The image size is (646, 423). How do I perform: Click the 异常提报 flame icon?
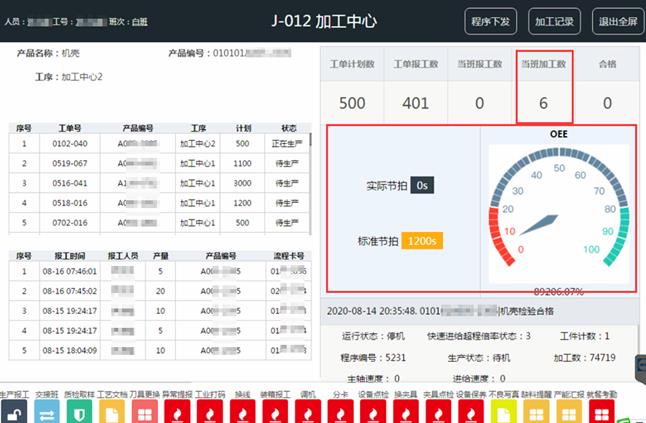pos(177,412)
